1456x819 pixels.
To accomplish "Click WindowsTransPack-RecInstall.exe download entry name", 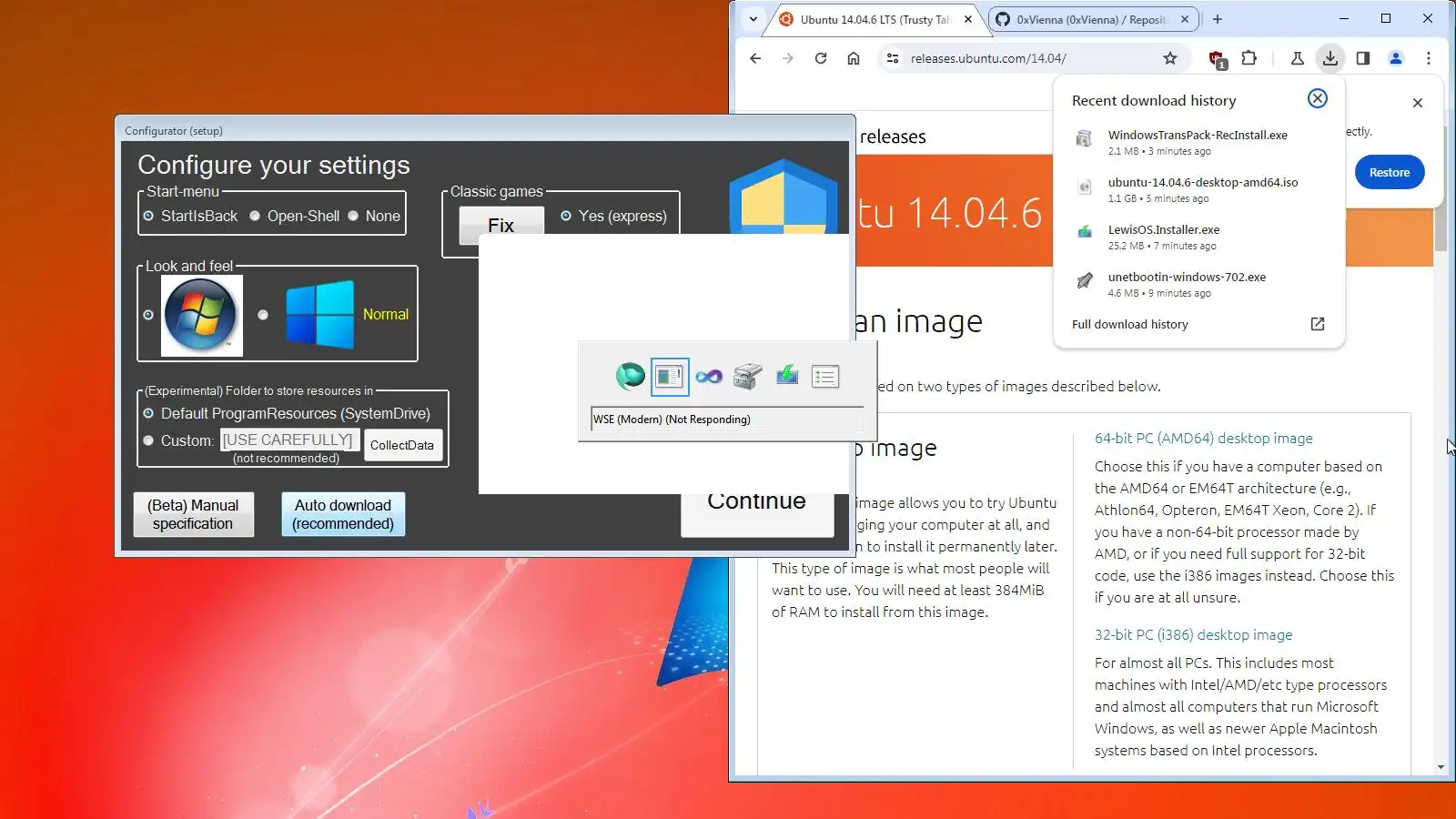I will click(1198, 135).
